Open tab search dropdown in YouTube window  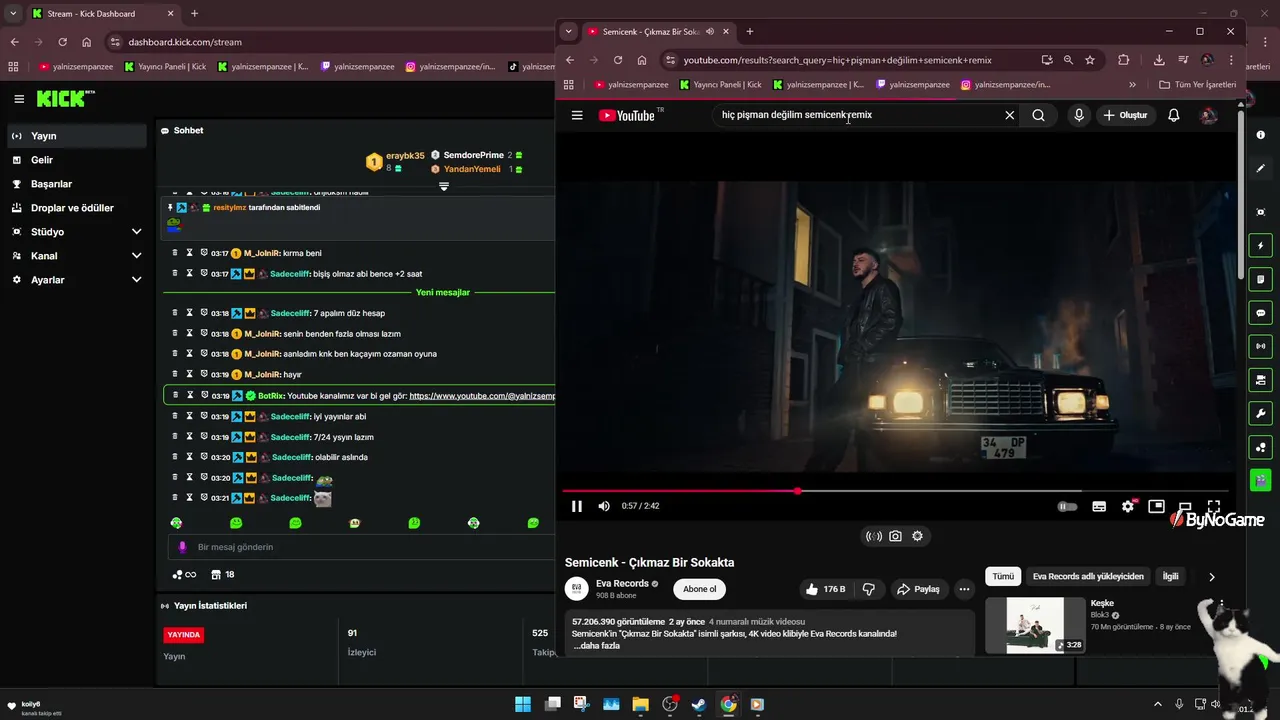coord(568,31)
